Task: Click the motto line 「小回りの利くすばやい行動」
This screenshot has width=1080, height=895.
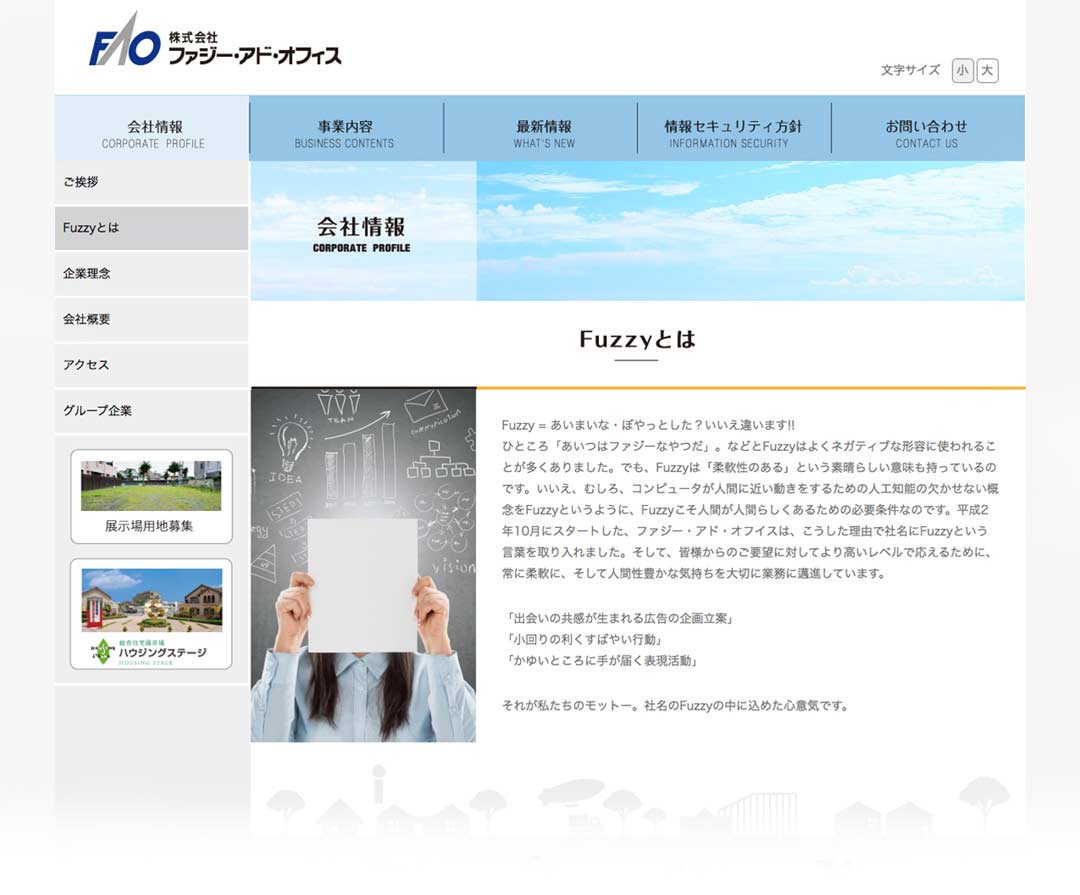Action: click(584, 639)
